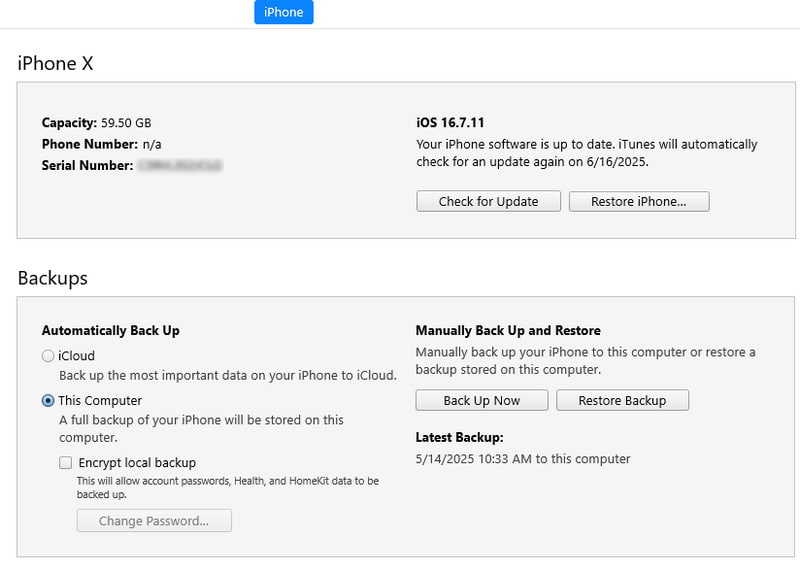Click the Latest Backup label
The height and width of the screenshot is (571, 800).
pyautogui.click(x=460, y=437)
